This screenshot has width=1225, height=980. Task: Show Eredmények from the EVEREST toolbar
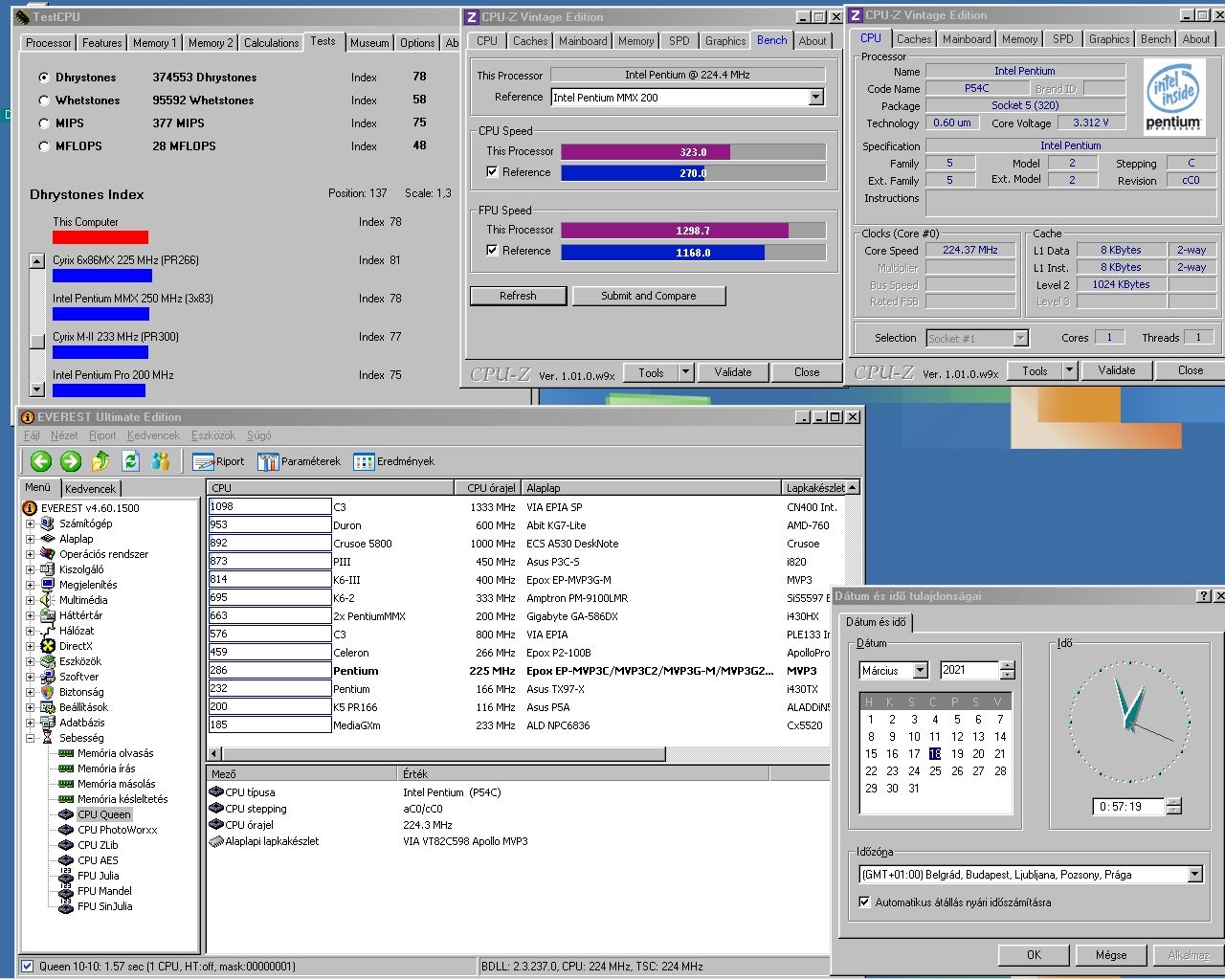pos(393,461)
